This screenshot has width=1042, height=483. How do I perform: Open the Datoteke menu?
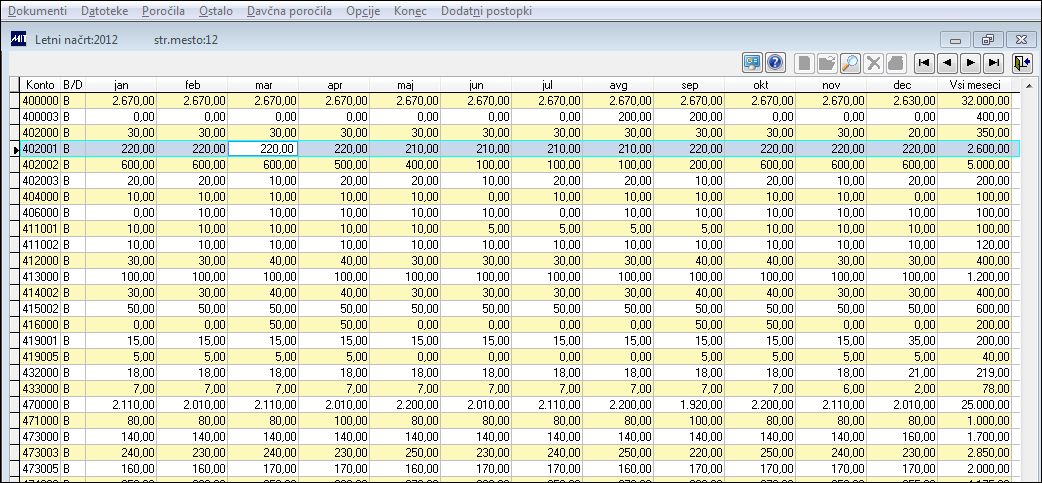pos(104,11)
